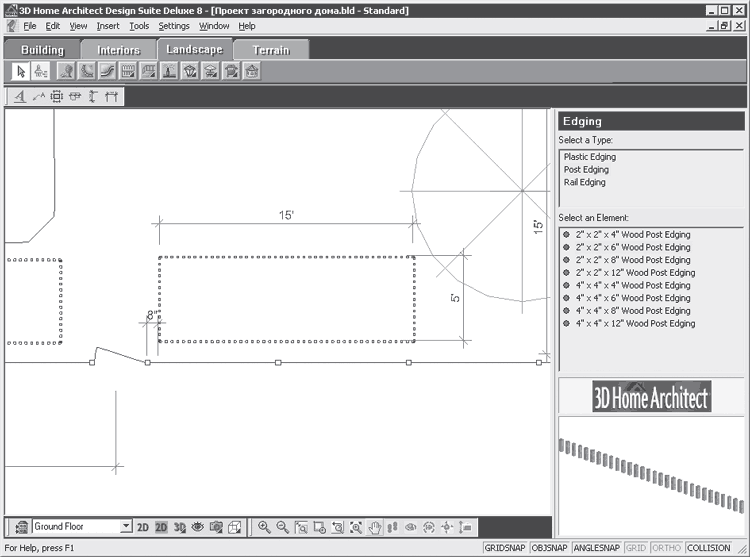The height and width of the screenshot is (557, 750).
Task: Switch to the Building tab
Action: tap(42, 50)
